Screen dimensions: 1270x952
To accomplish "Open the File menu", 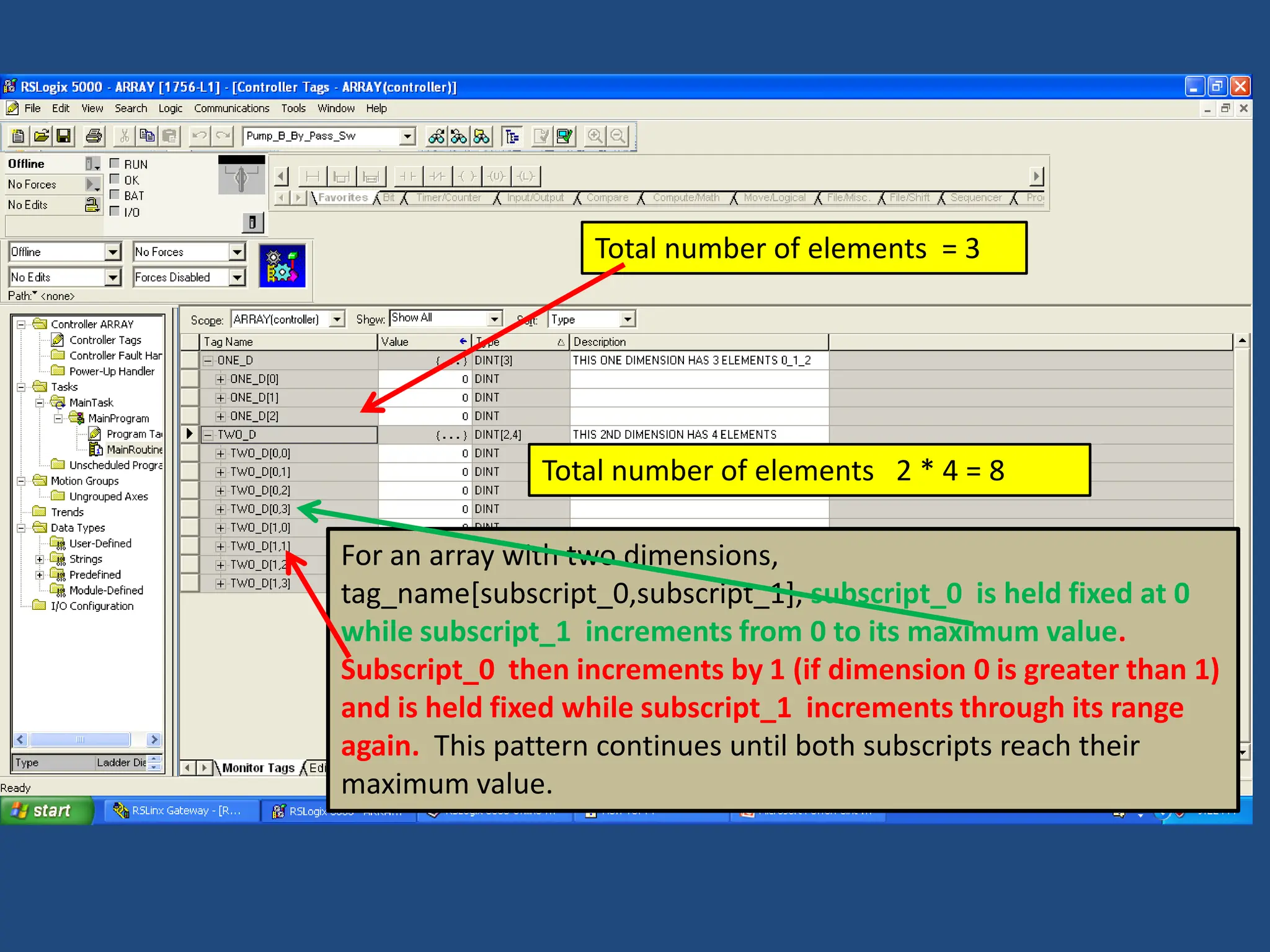I will point(32,108).
